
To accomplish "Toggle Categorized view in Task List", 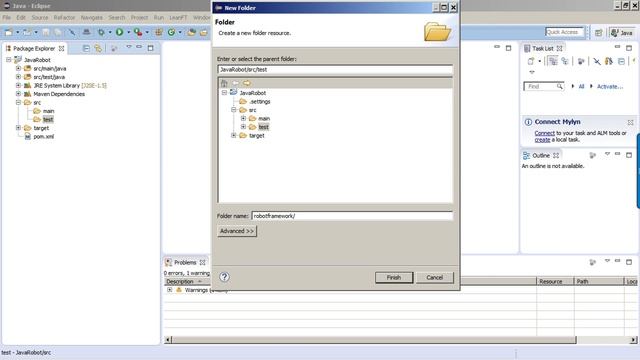I will pyautogui.click(x=553, y=61).
